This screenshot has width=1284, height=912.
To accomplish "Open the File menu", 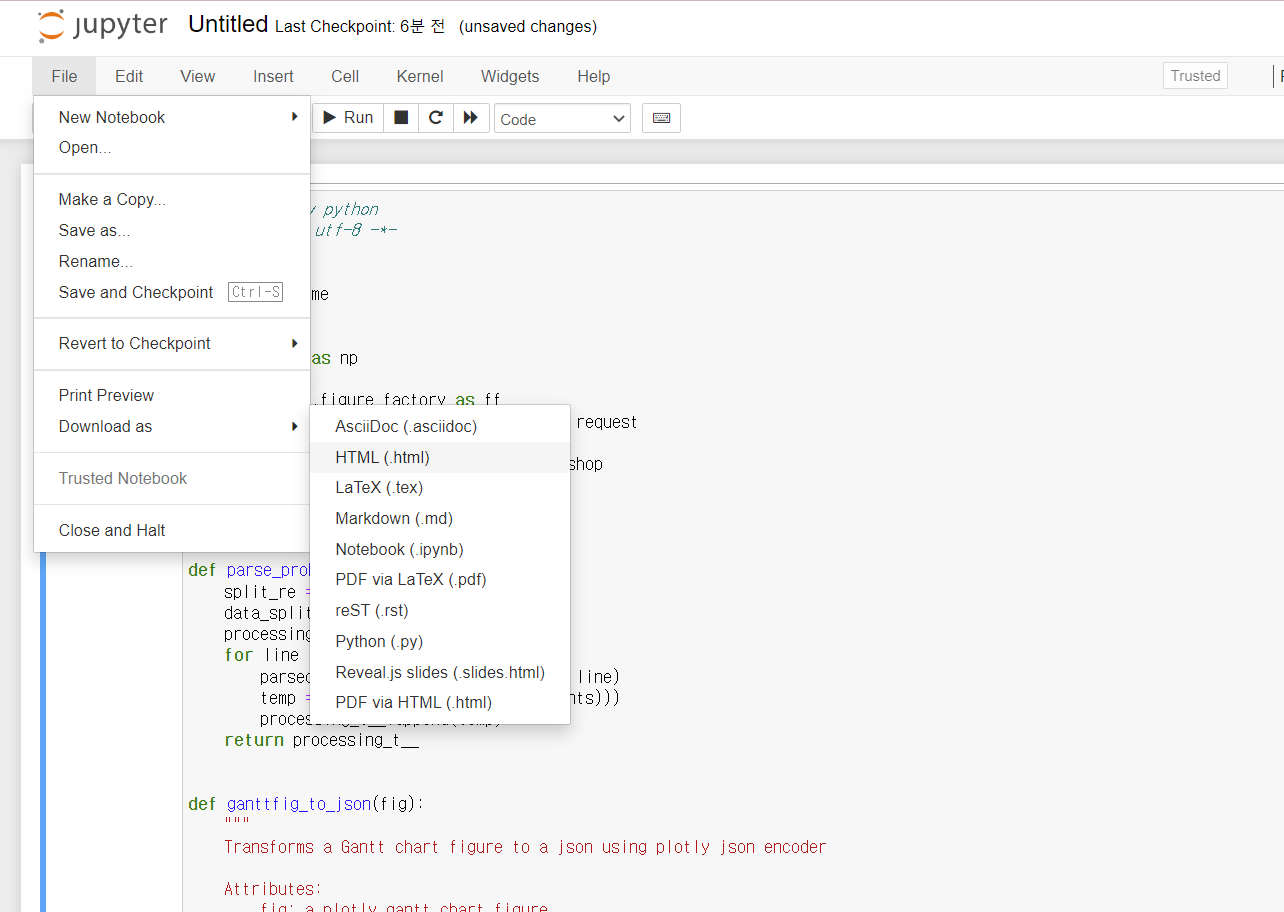I will (x=64, y=76).
